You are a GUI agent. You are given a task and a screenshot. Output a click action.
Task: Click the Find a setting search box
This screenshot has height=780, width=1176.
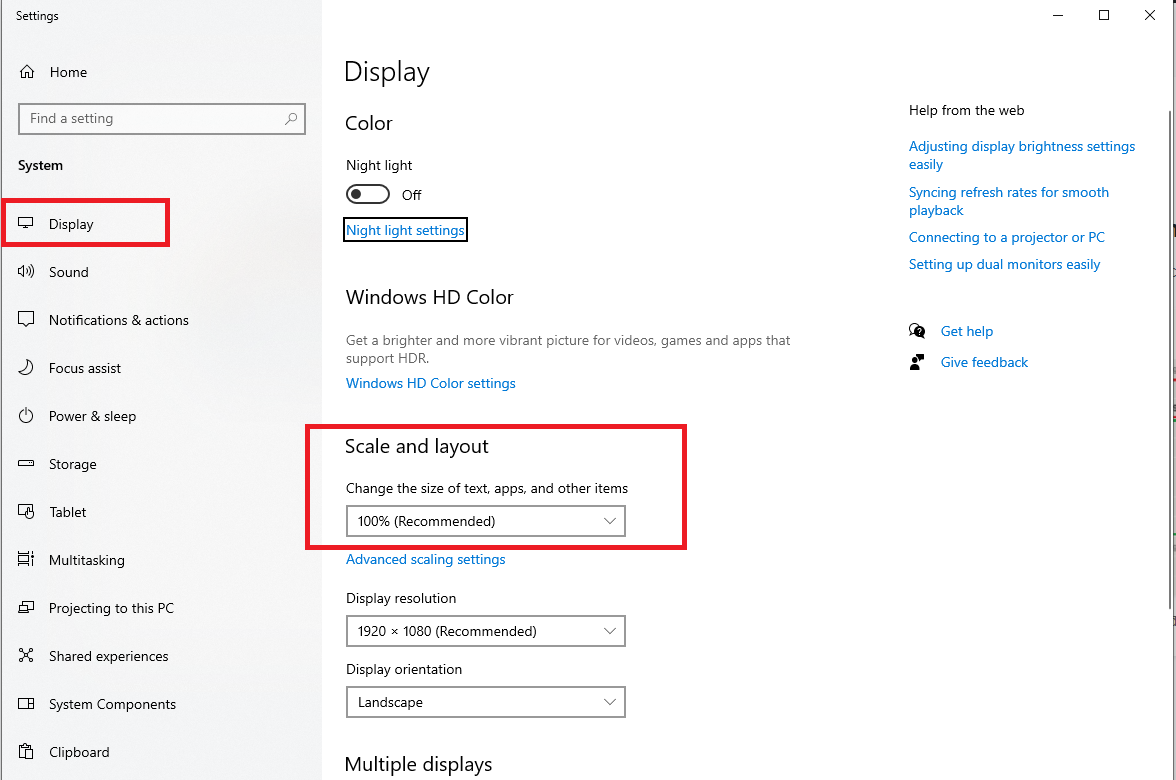pyautogui.click(x=150, y=118)
